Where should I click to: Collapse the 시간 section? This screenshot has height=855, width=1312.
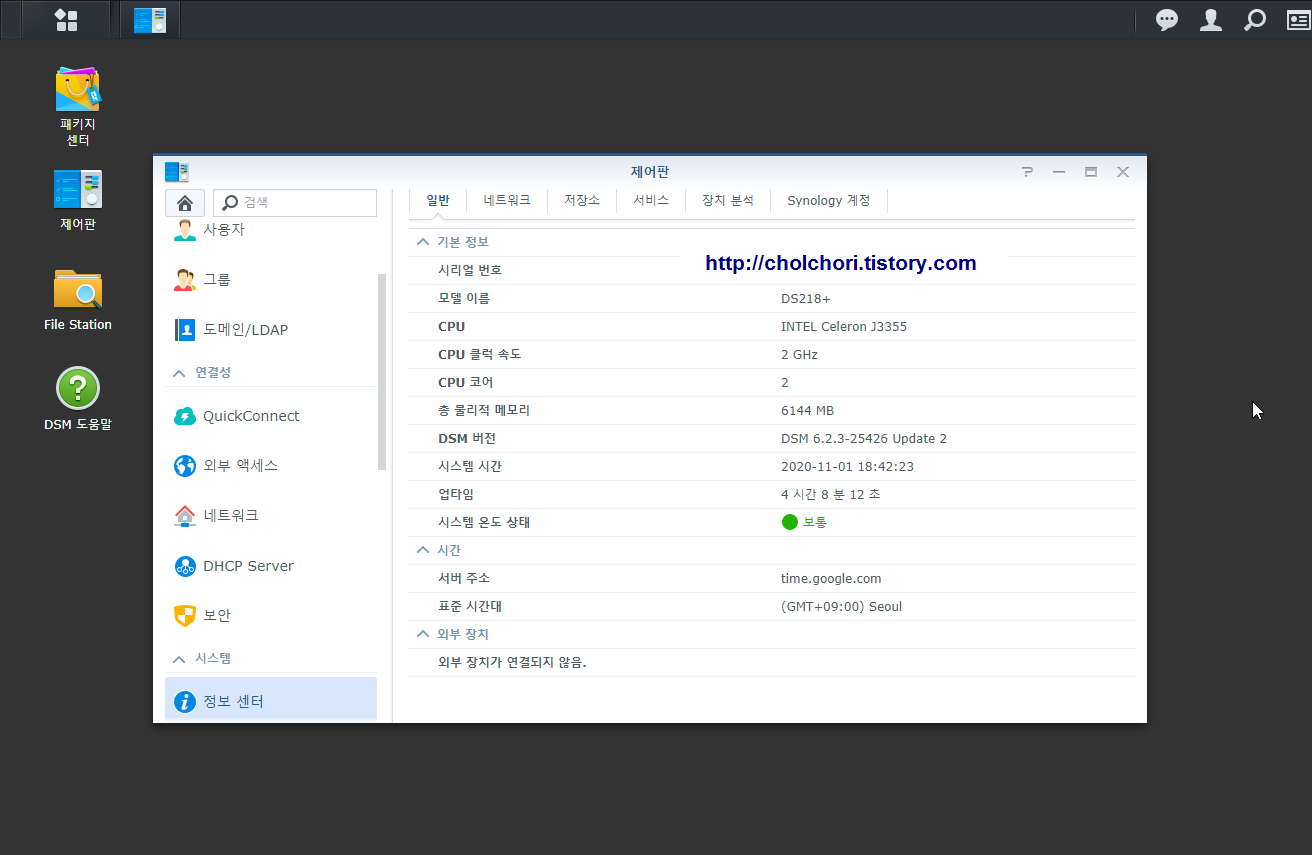[422, 550]
